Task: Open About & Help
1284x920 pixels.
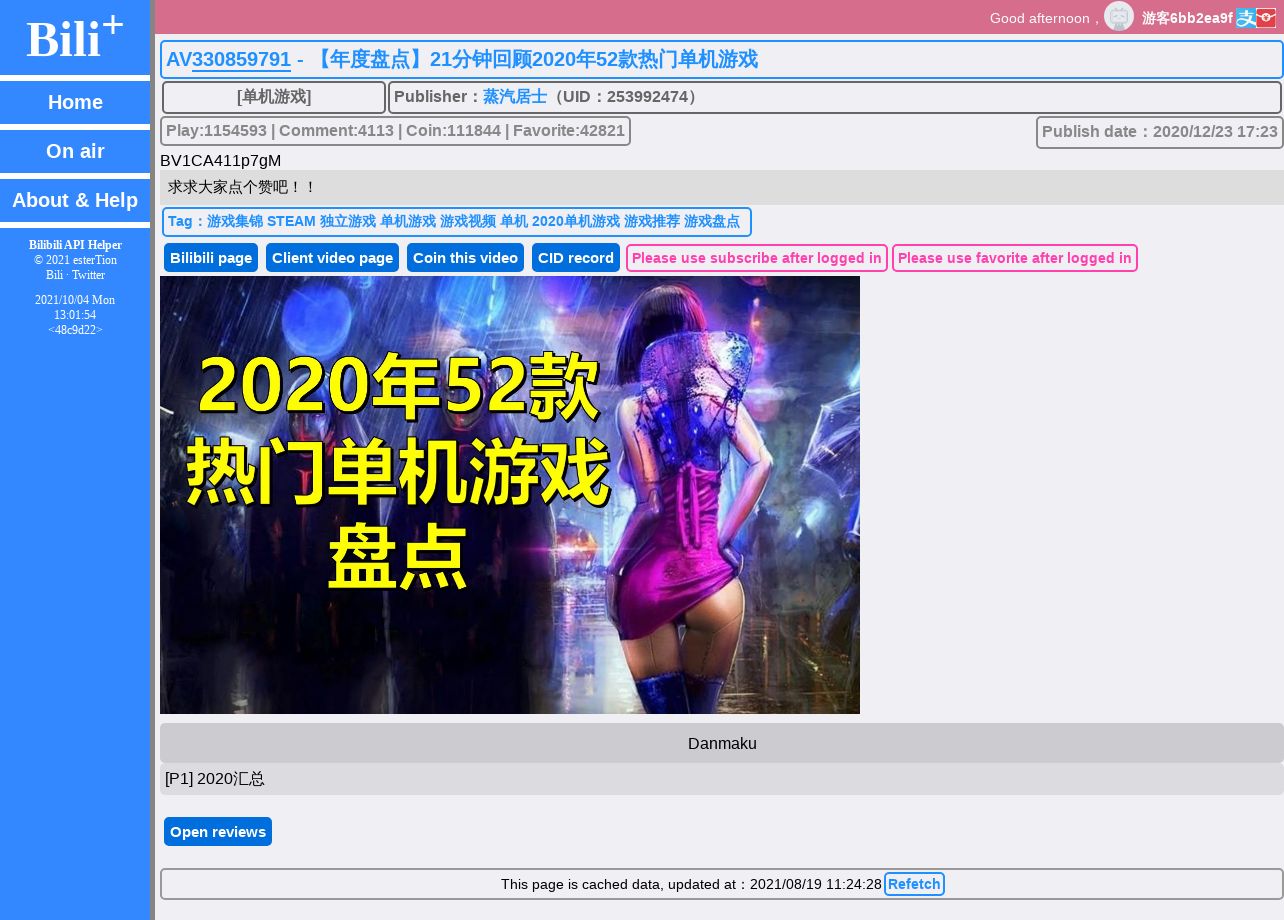Action: [x=75, y=200]
